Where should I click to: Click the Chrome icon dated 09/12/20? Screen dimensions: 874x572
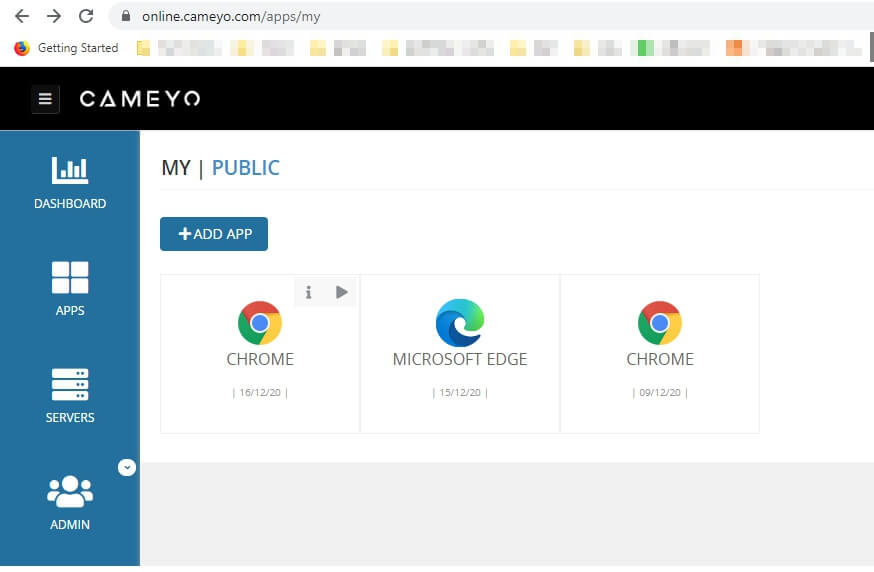[x=660, y=323]
